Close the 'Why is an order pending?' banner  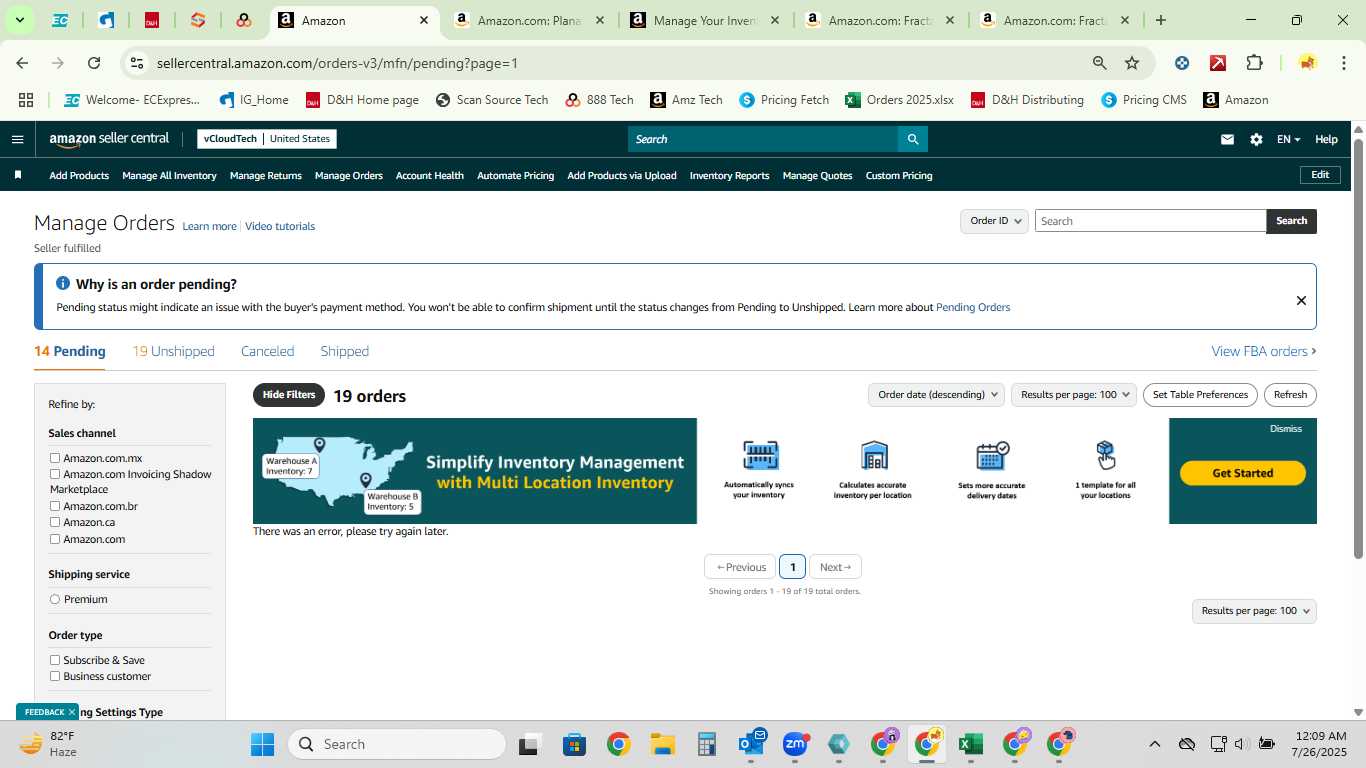point(1301,300)
